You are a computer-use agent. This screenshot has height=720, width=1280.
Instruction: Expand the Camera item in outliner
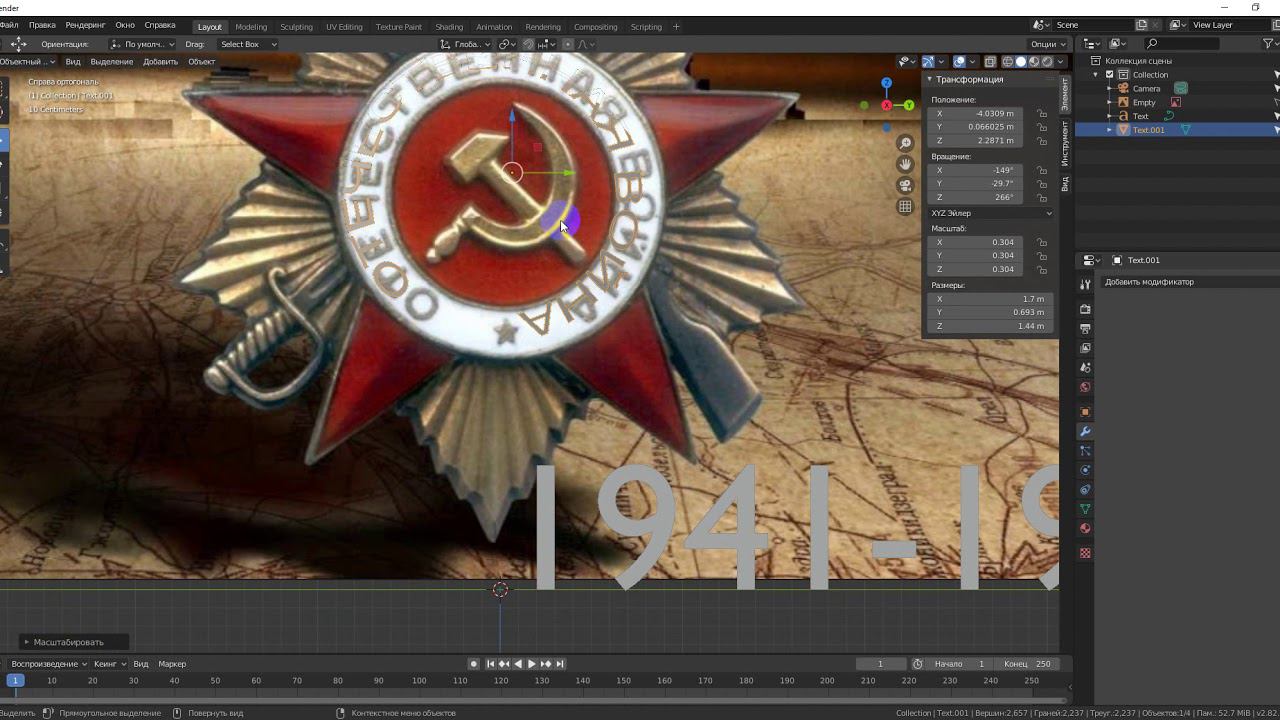click(x=1109, y=88)
